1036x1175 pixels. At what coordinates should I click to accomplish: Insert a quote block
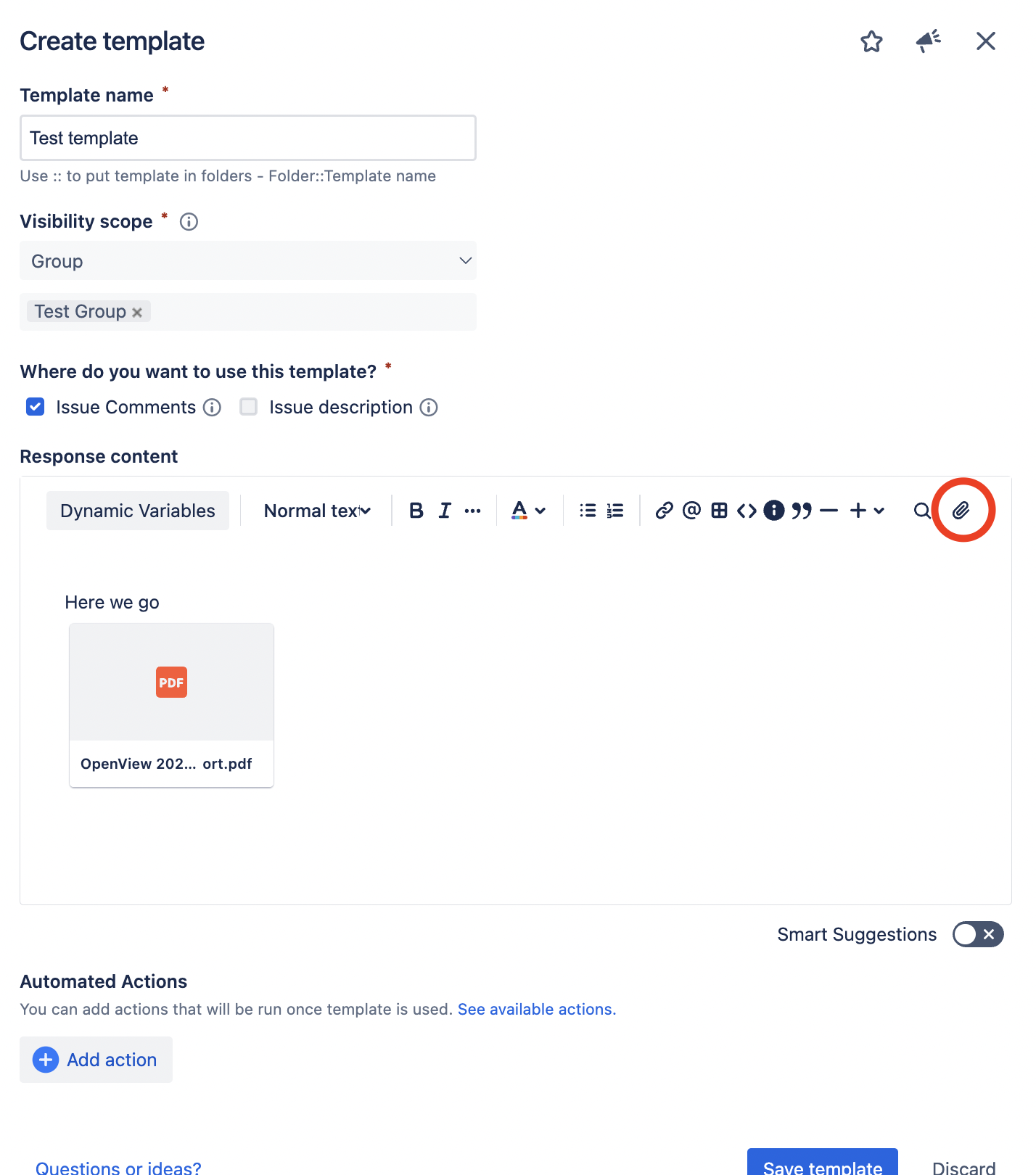coord(802,510)
